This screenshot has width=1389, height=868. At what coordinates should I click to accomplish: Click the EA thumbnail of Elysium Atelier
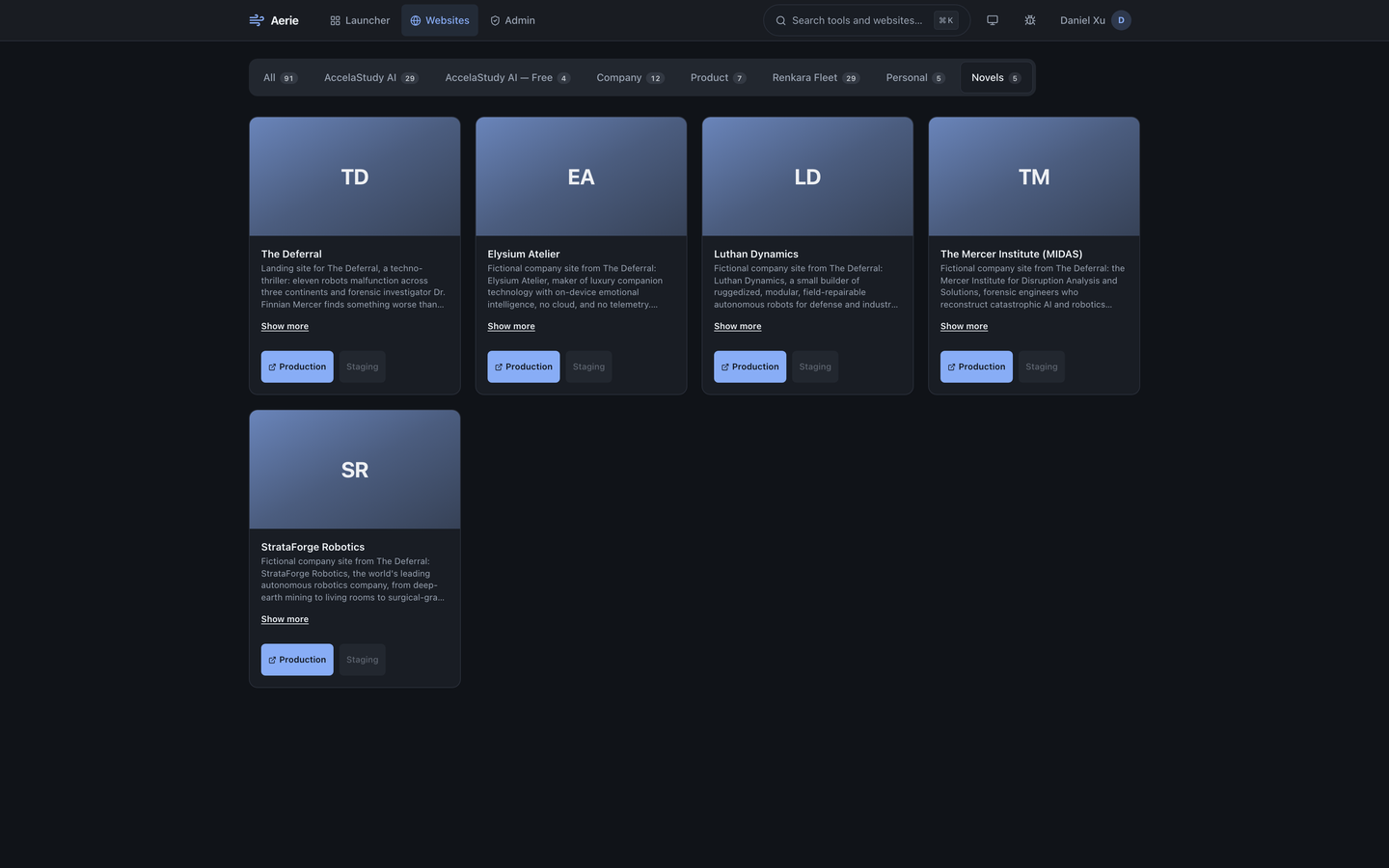click(581, 176)
